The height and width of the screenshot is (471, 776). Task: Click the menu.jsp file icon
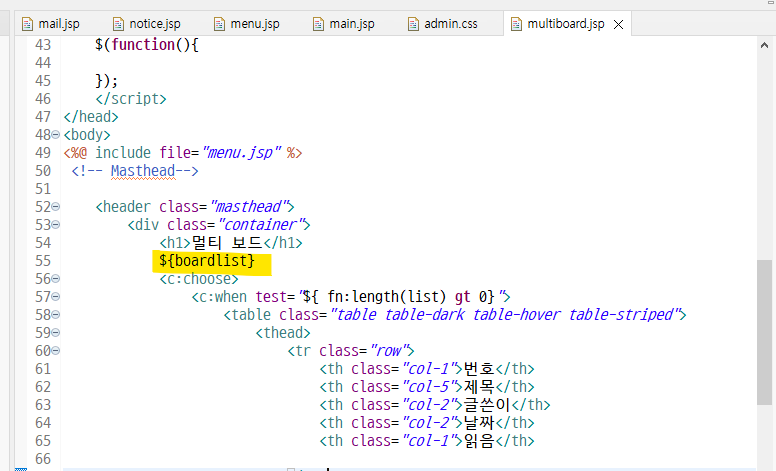click(x=219, y=24)
